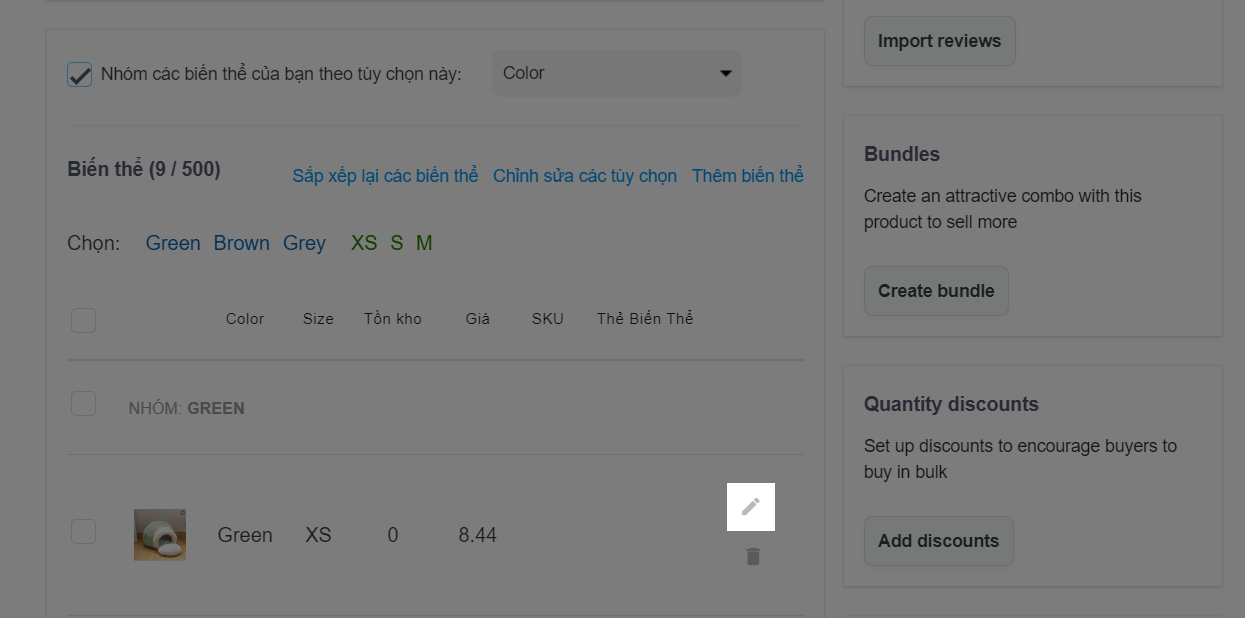The image size is (1245, 618).
Task: Select all S size variants
Action: 397,243
